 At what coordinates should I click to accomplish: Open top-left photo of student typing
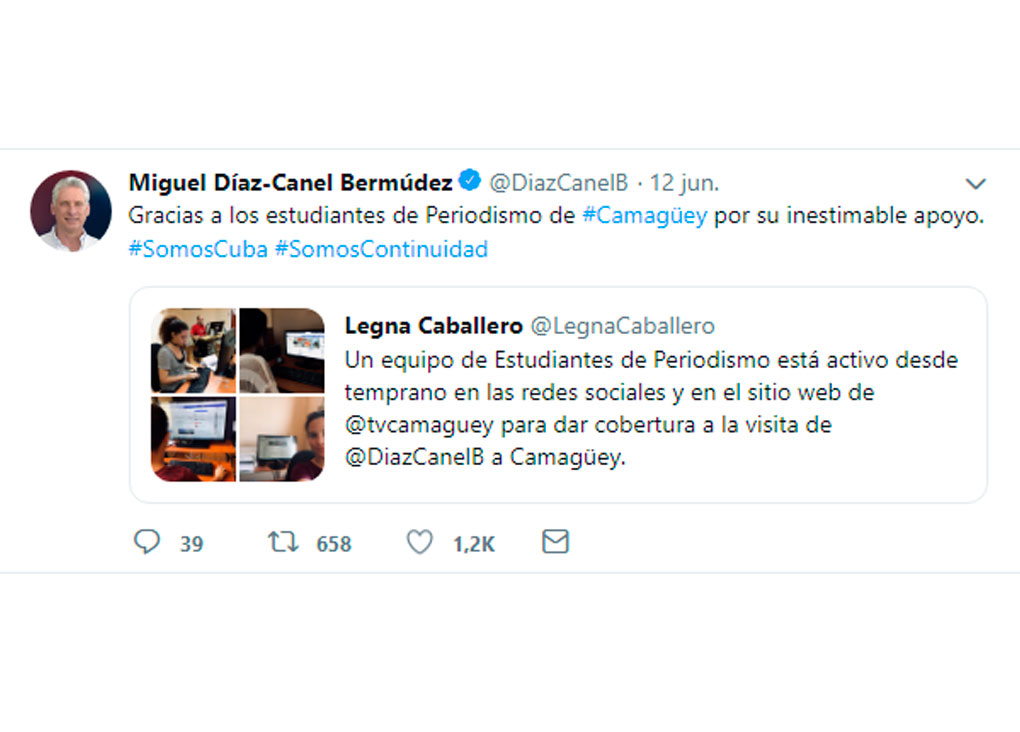tap(194, 351)
